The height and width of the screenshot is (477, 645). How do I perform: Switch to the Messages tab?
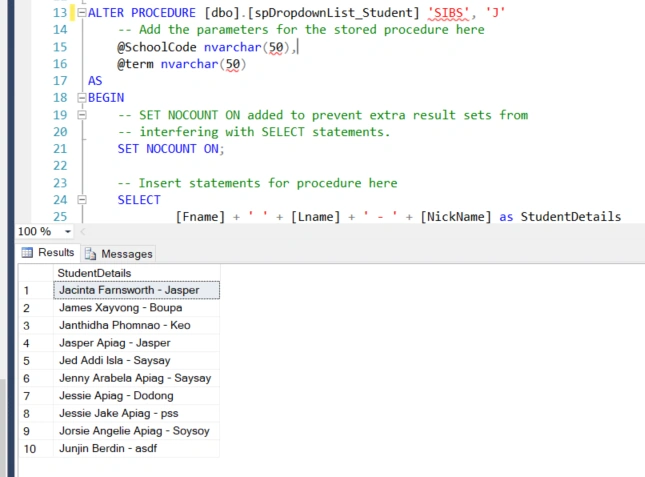coord(119,254)
